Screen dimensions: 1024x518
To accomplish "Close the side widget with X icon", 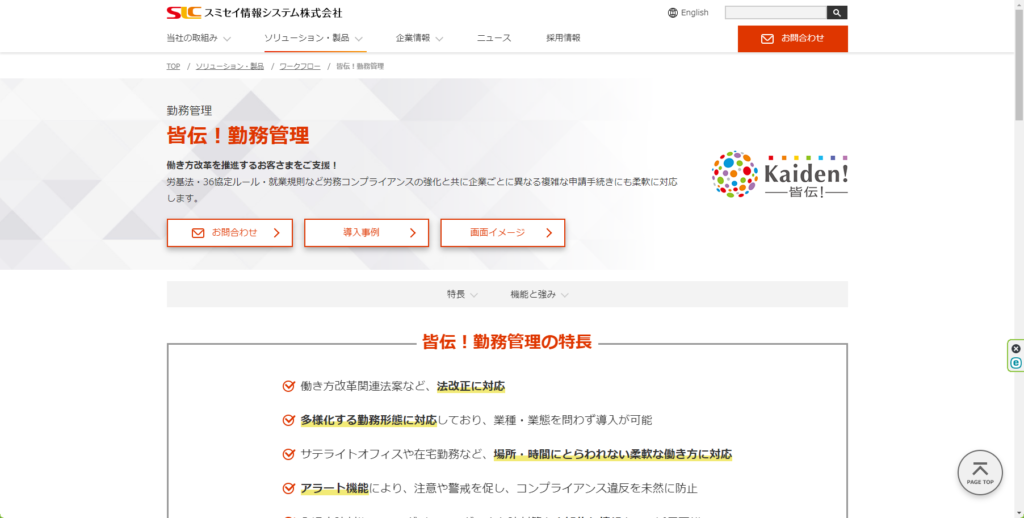I will click(x=1016, y=349).
